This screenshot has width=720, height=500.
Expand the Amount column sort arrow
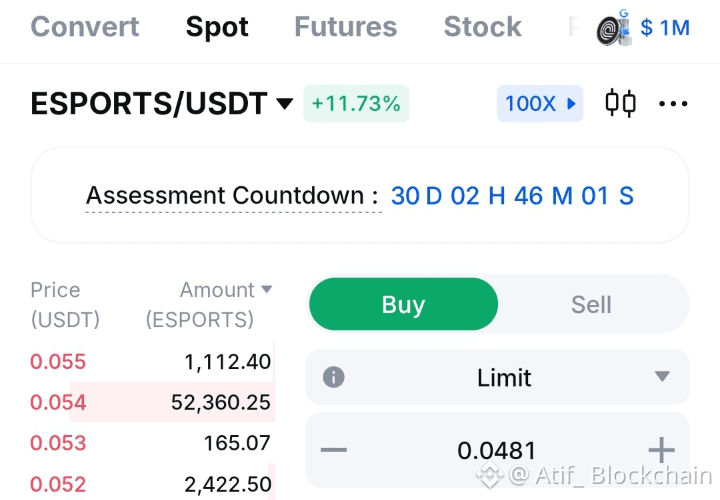coord(267,289)
